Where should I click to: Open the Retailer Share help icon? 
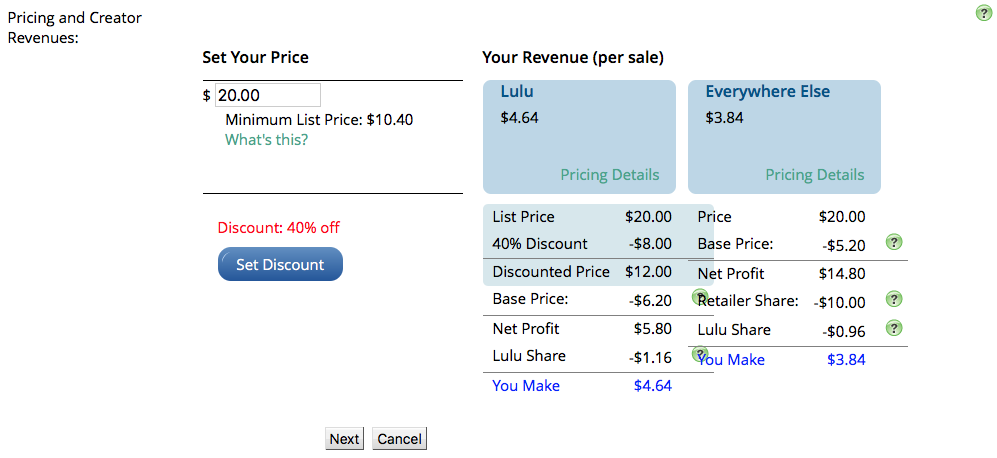894,299
